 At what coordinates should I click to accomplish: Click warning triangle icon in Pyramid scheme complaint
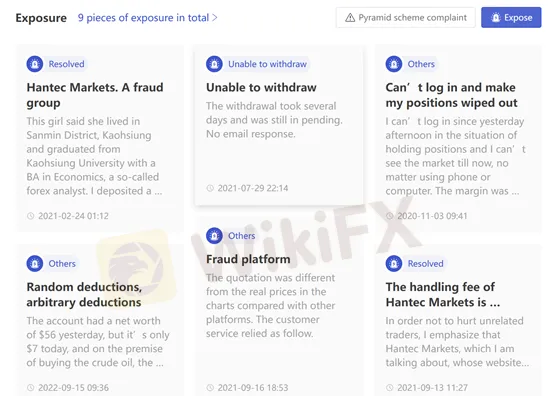click(x=350, y=18)
